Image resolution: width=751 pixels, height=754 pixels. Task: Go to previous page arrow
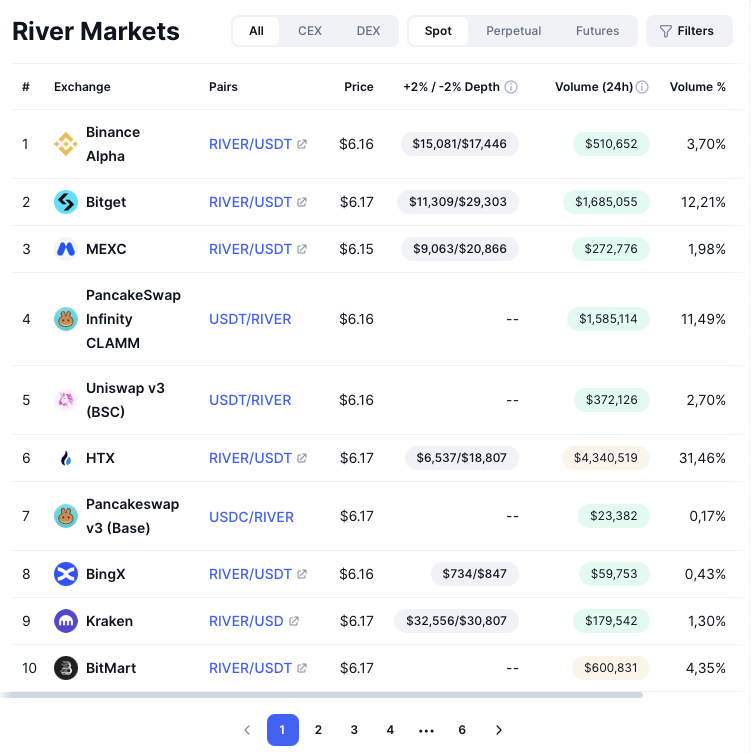(247, 730)
